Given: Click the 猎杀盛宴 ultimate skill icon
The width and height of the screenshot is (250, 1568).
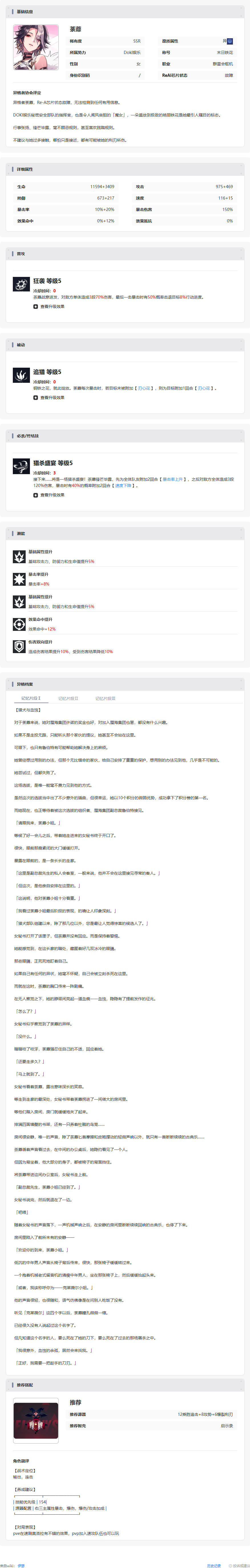Looking at the screenshot, I should point(21,467).
